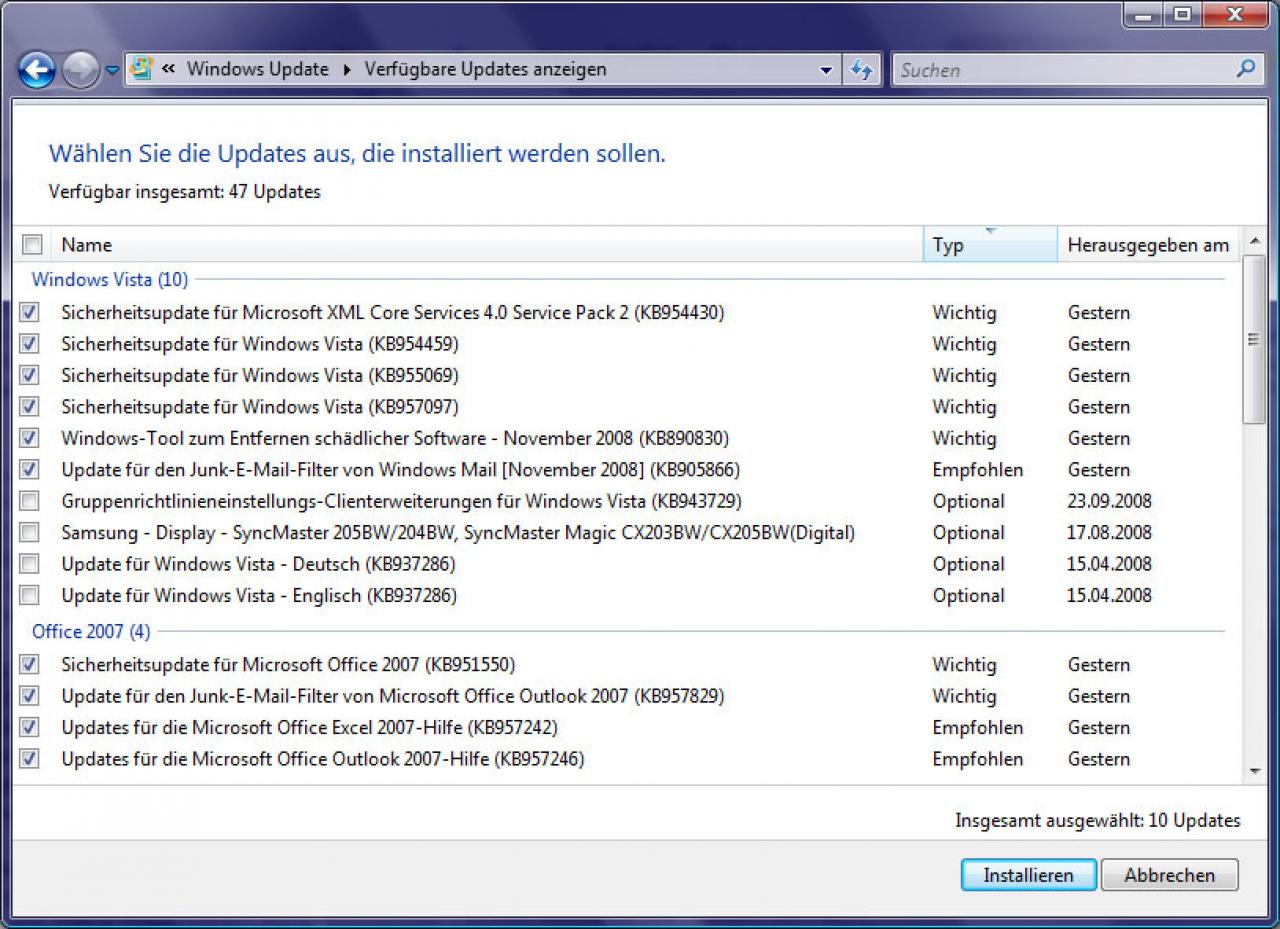Sort by Herausgegeben am column header
The width and height of the screenshot is (1280, 929).
click(1148, 245)
